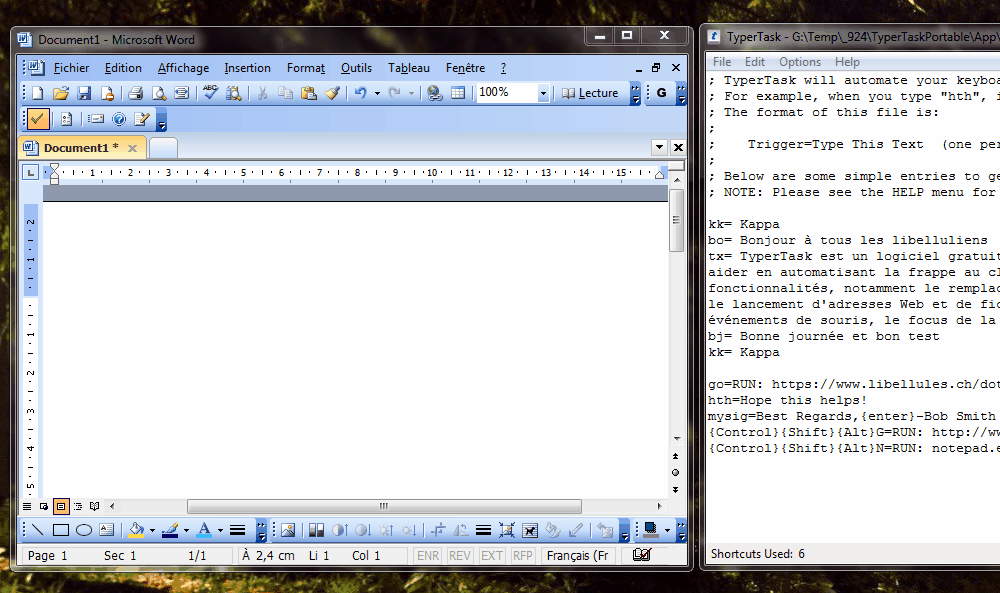
Task: Select the Format Painter brush icon
Action: coord(332,94)
